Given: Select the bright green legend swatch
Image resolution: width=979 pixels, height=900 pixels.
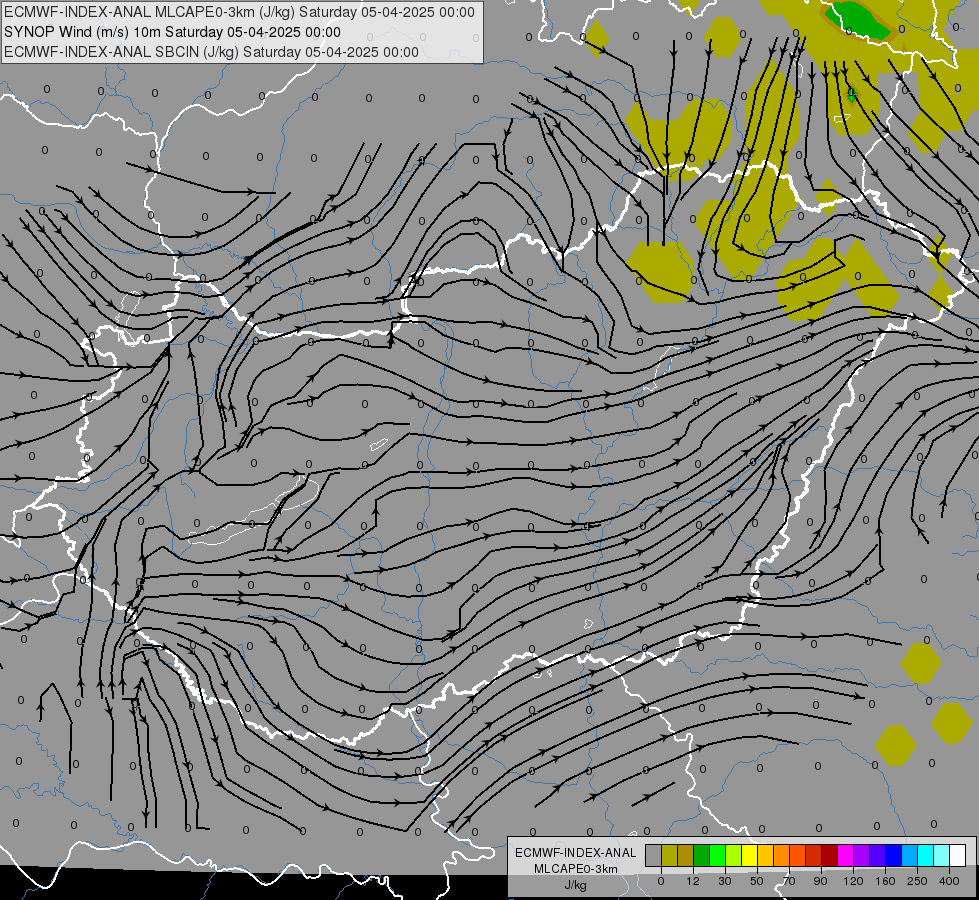Looking at the screenshot, I should tap(718, 856).
